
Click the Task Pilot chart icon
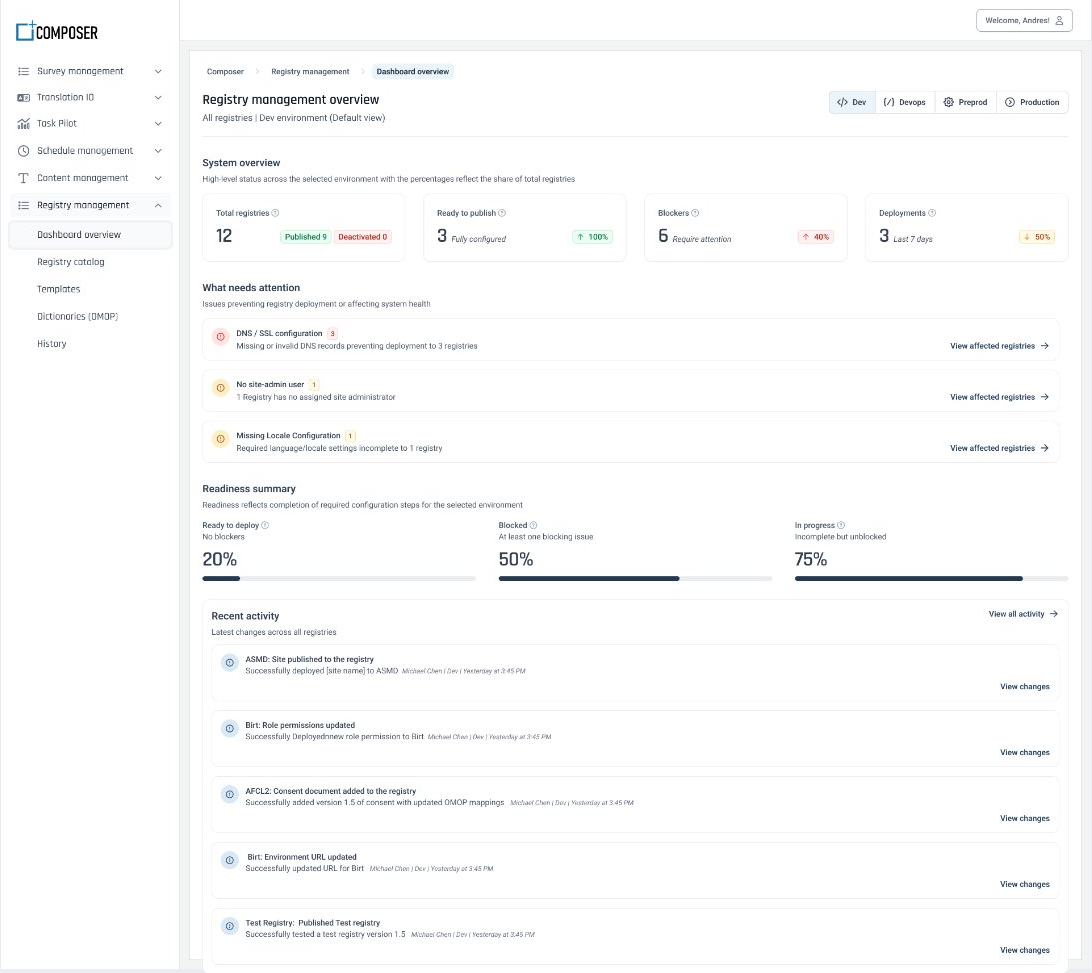(x=23, y=123)
